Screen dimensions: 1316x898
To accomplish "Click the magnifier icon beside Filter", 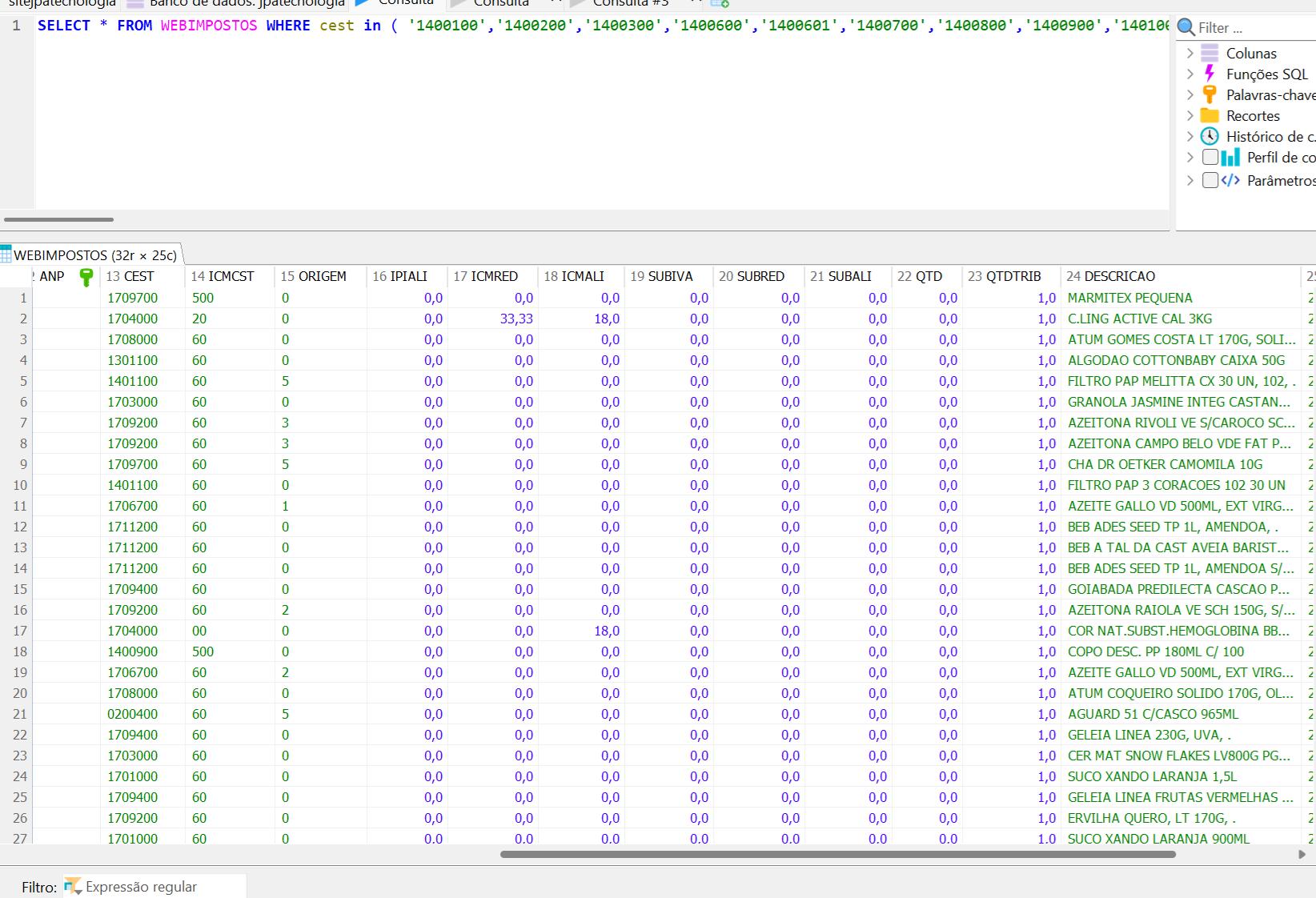I will (1186, 28).
